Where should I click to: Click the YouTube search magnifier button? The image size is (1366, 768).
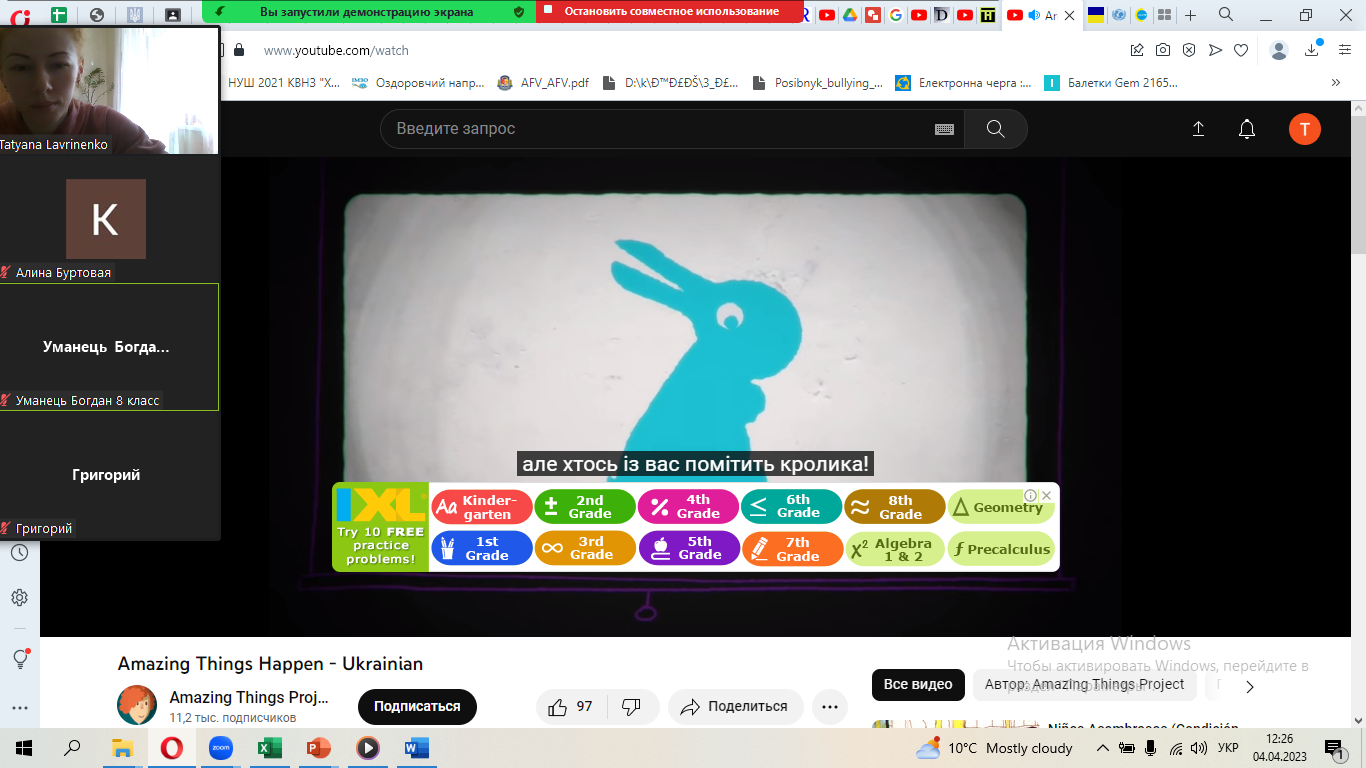995,129
